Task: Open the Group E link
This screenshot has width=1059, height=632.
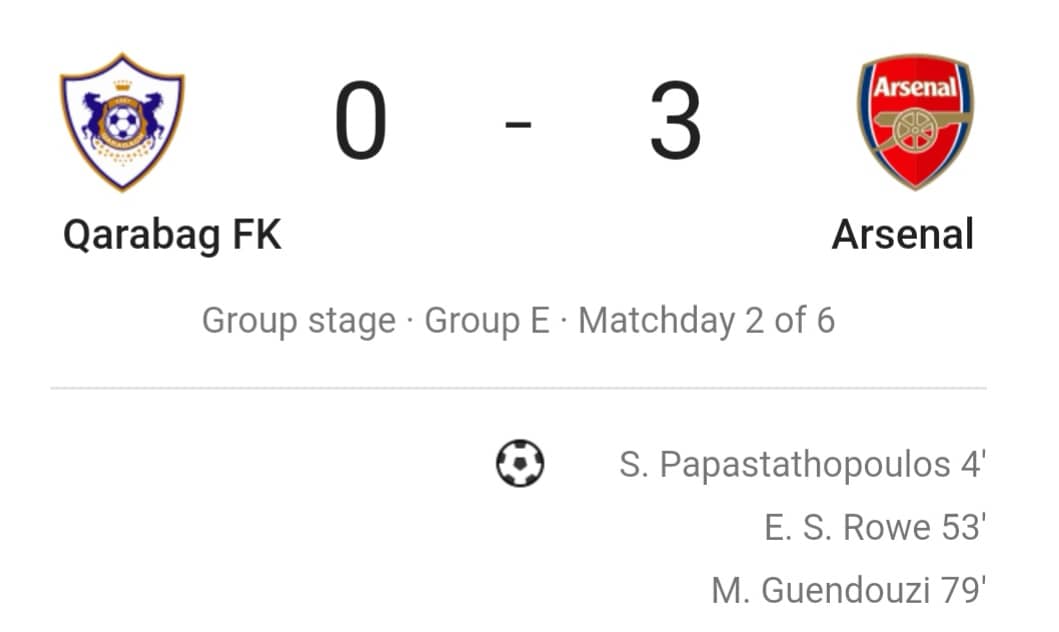Action: coord(487,320)
